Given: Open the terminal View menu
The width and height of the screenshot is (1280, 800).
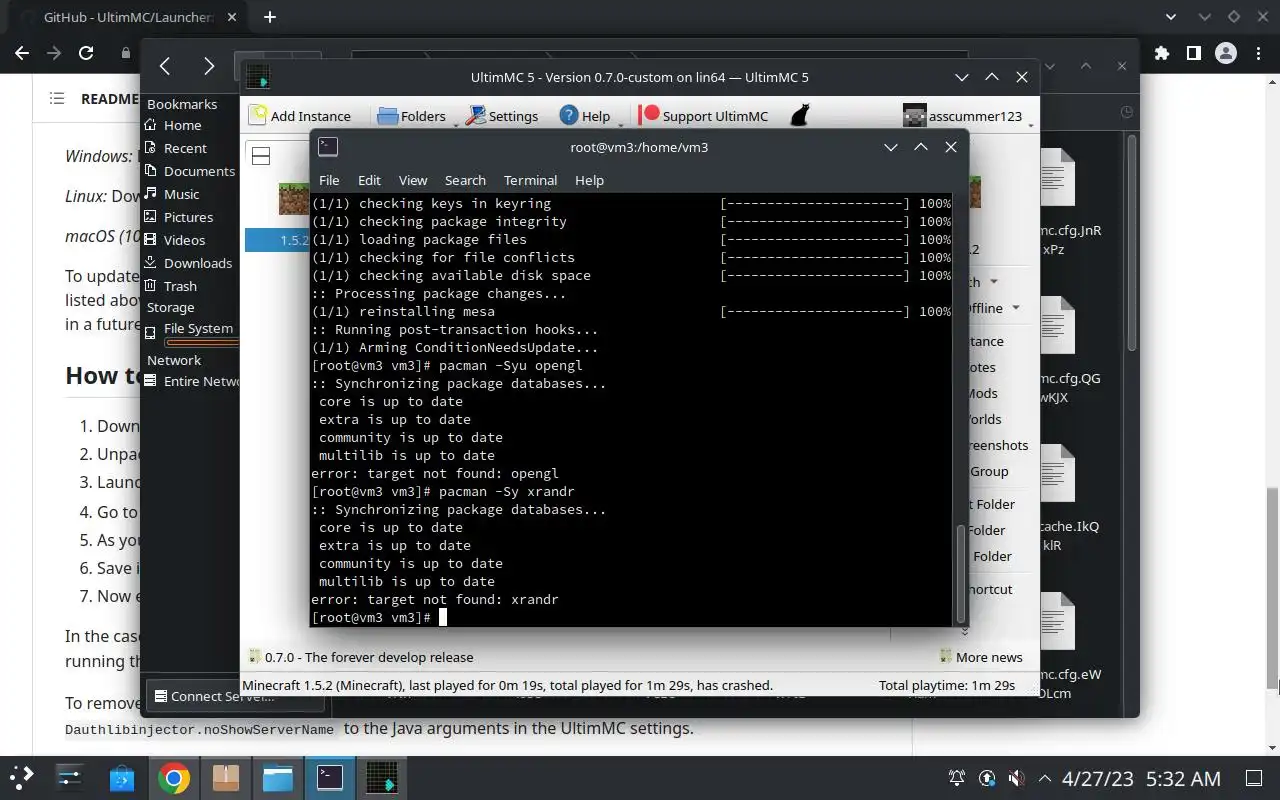Looking at the screenshot, I should pyautogui.click(x=413, y=180).
